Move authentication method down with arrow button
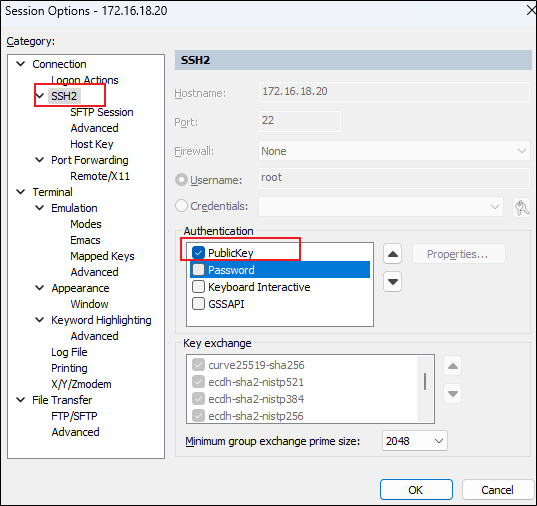The width and height of the screenshot is (537, 506). tap(392, 282)
